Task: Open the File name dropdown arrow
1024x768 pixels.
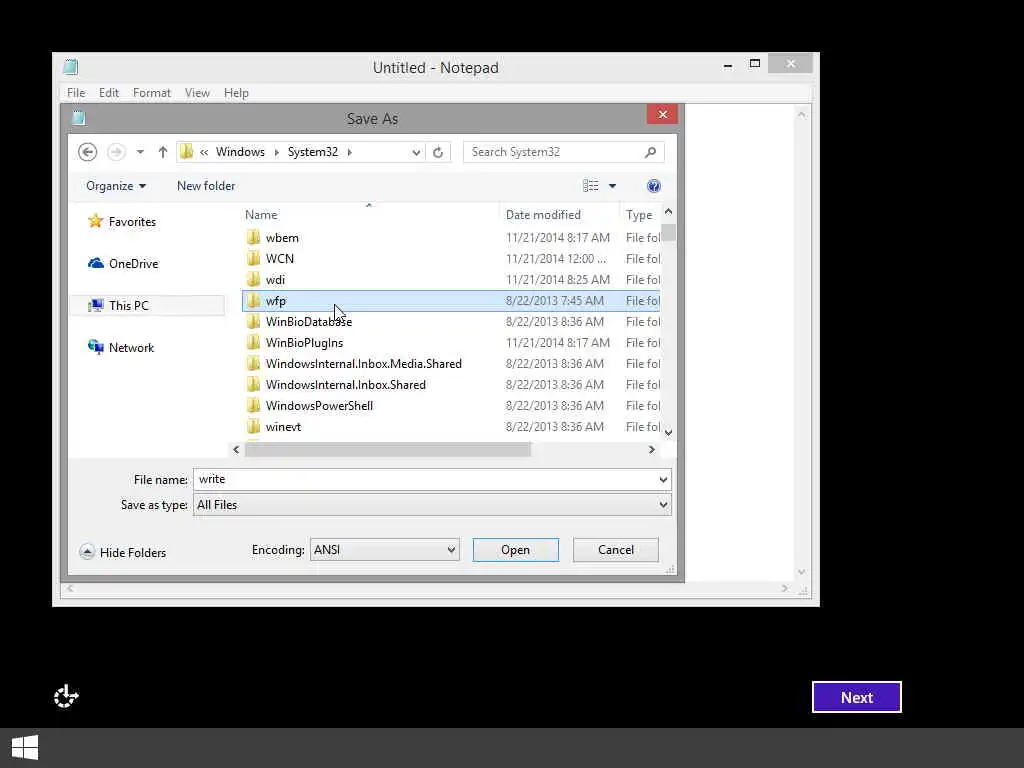Action: pos(663,480)
